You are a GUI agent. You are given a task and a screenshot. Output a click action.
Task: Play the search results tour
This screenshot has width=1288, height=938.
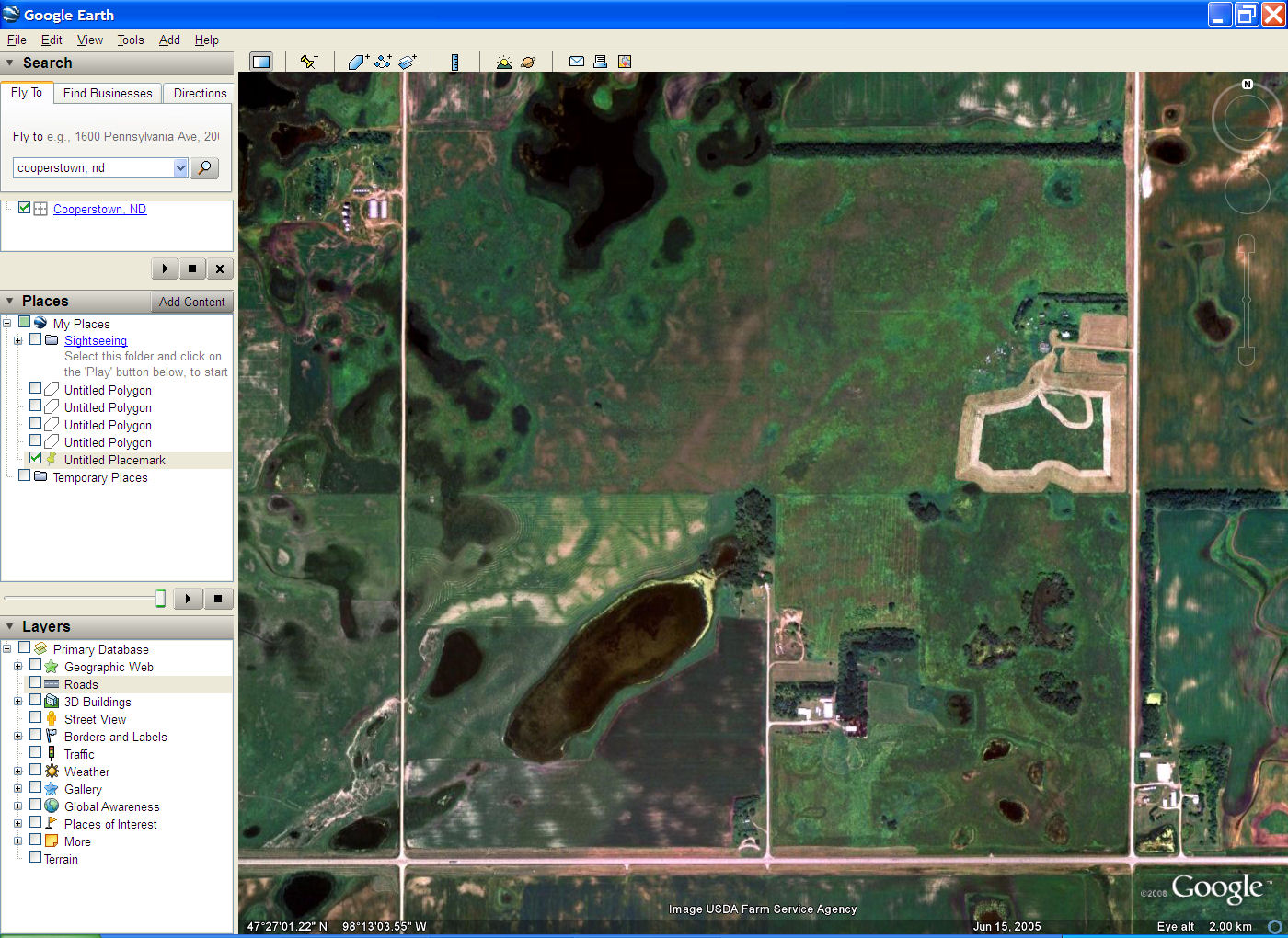coord(165,269)
